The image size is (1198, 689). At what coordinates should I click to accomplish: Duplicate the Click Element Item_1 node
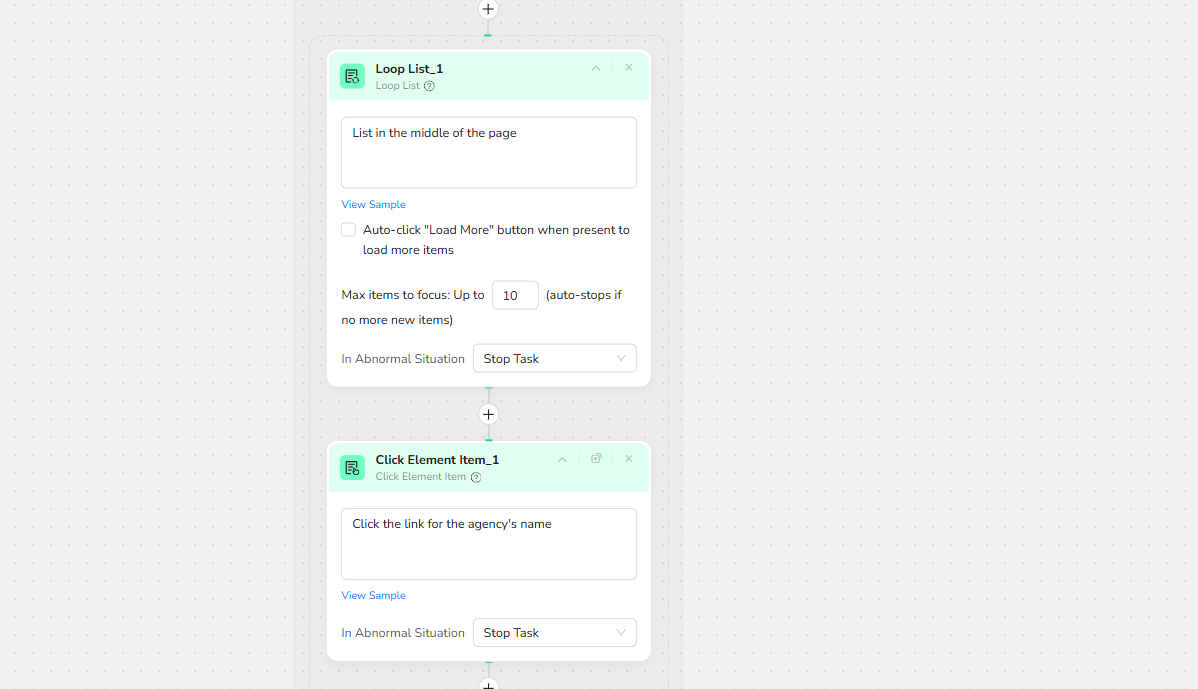596,459
